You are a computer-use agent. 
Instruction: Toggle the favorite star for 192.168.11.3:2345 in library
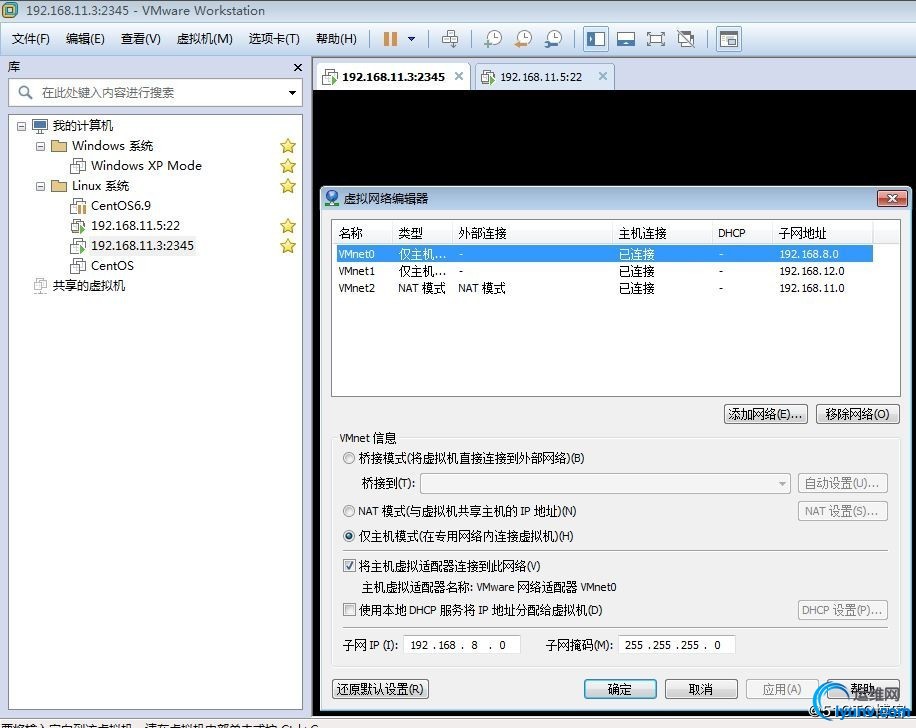287,246
